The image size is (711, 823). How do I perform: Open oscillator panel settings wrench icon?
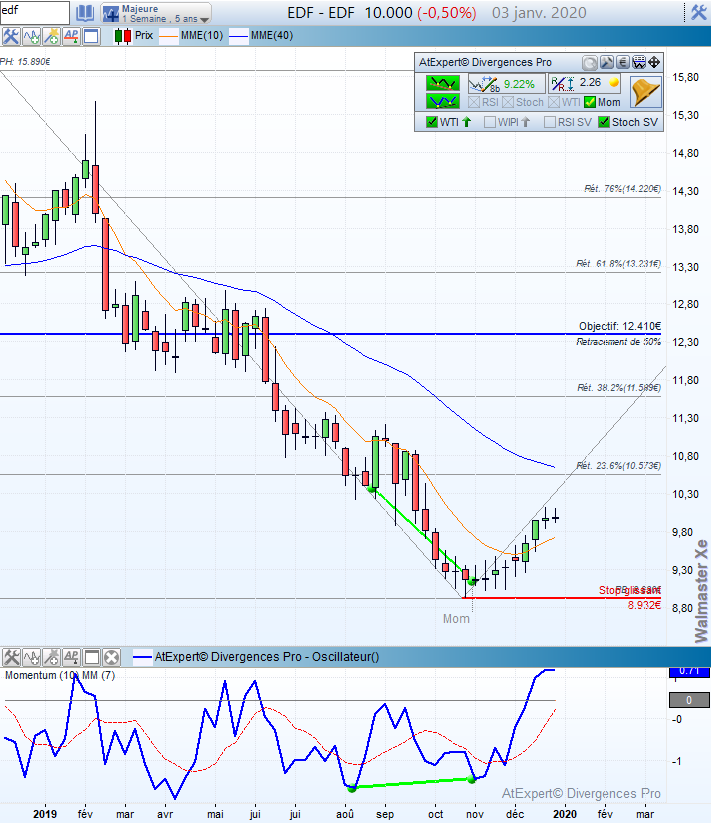tap(11, 657)
